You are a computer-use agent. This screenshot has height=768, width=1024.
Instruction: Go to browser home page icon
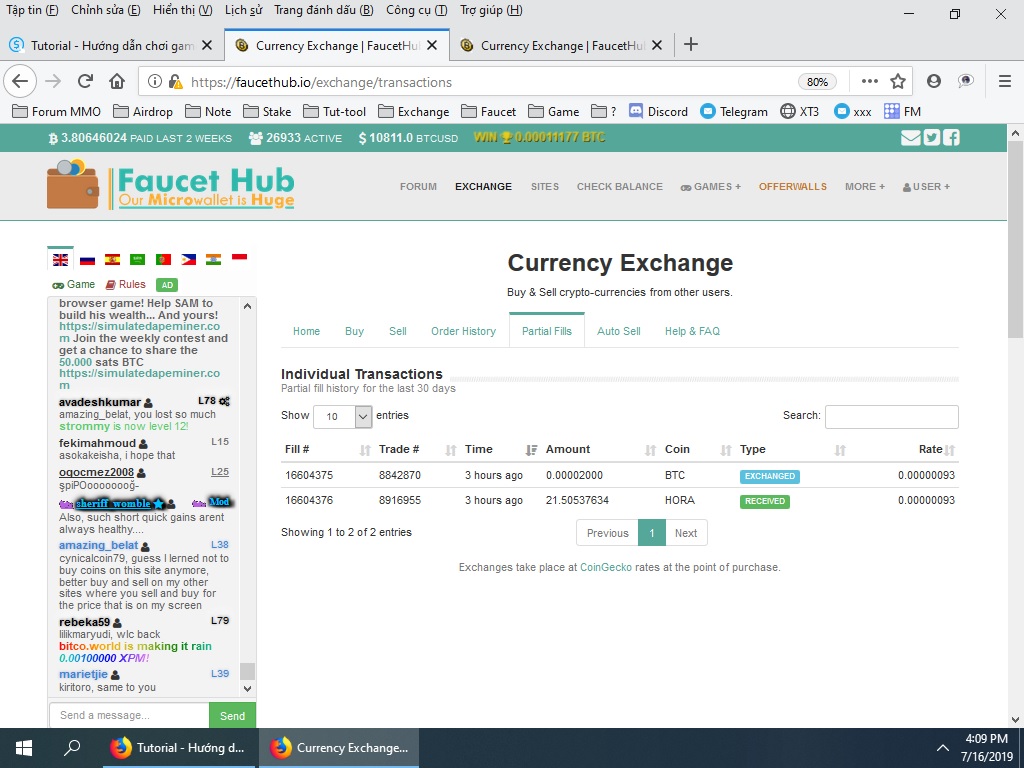117,82
